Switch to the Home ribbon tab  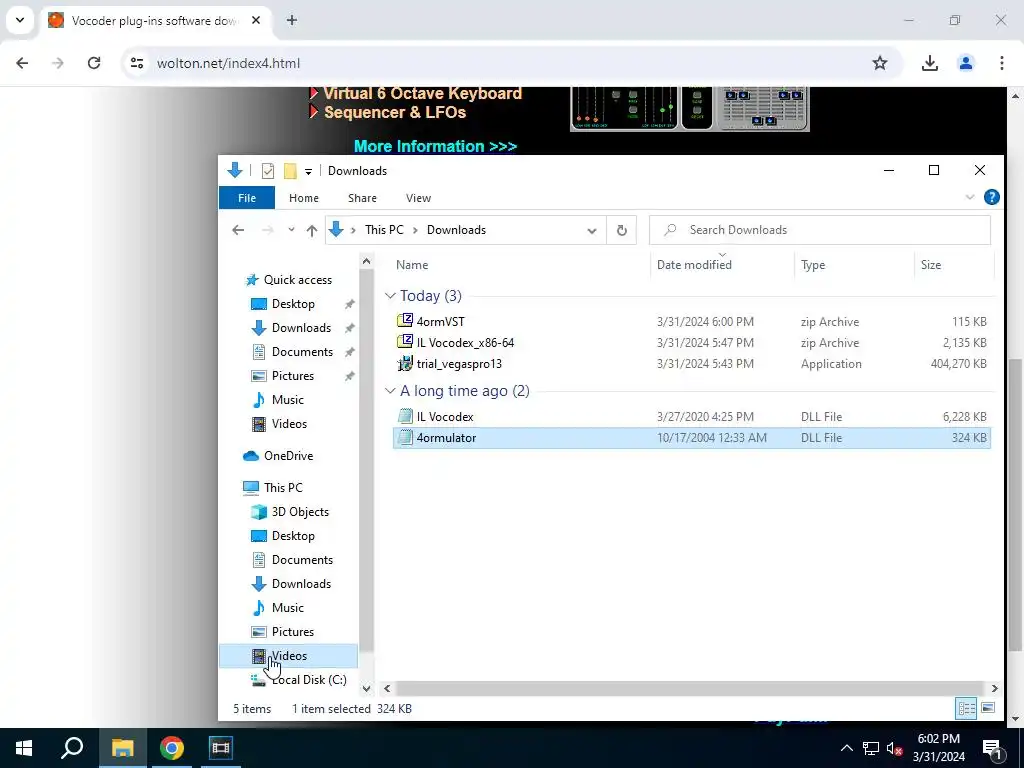[304, 198]
